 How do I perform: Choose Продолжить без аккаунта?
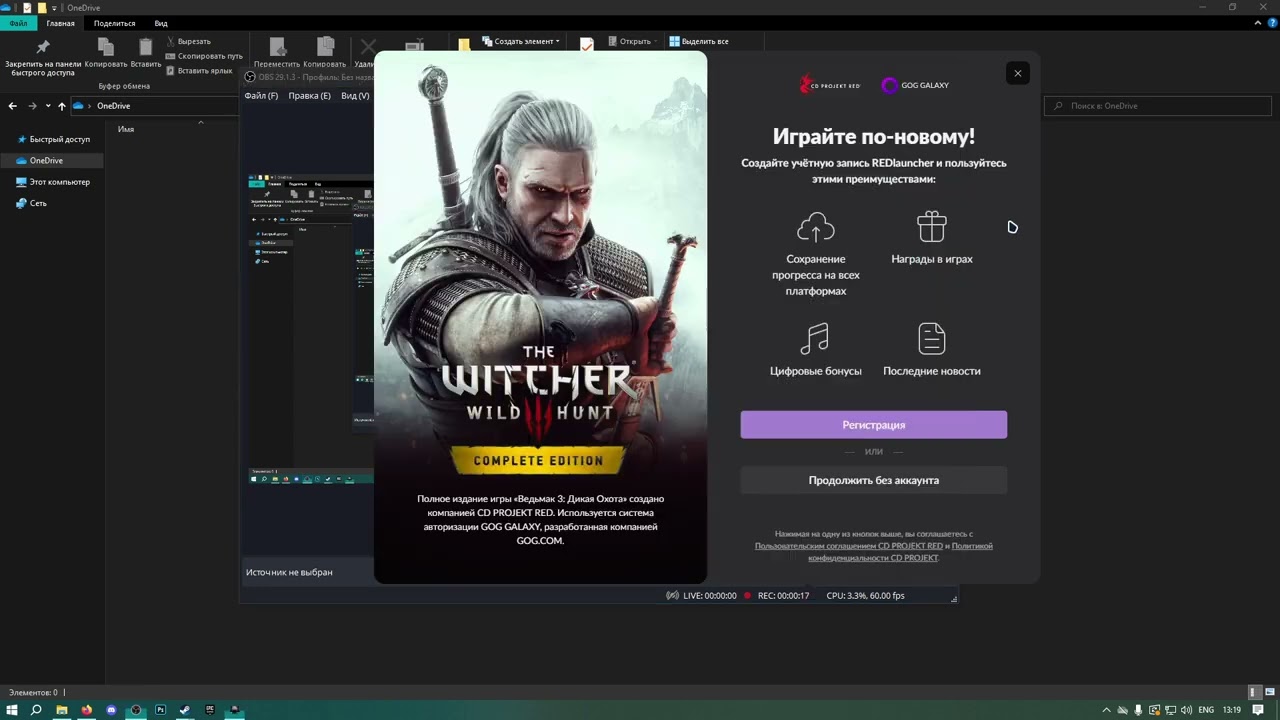coord(873,480)
